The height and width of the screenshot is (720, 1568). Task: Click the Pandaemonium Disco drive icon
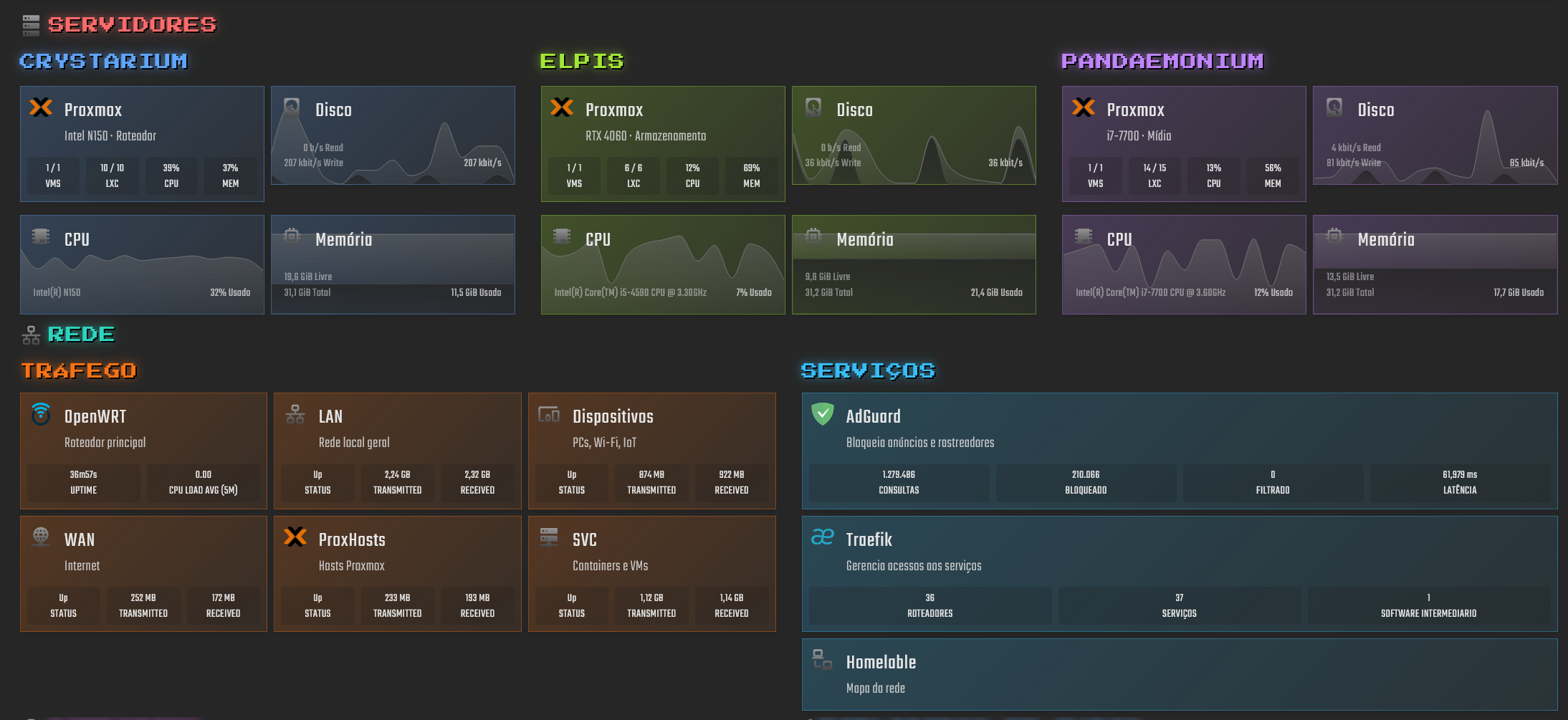tap(1334, 107)
